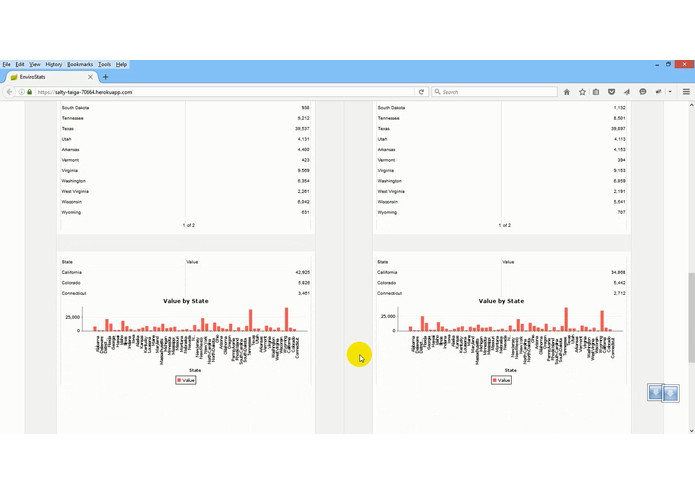The image size is (695, 494).
Task: Go back using the browser back arrow
Action: pos(9,92)
